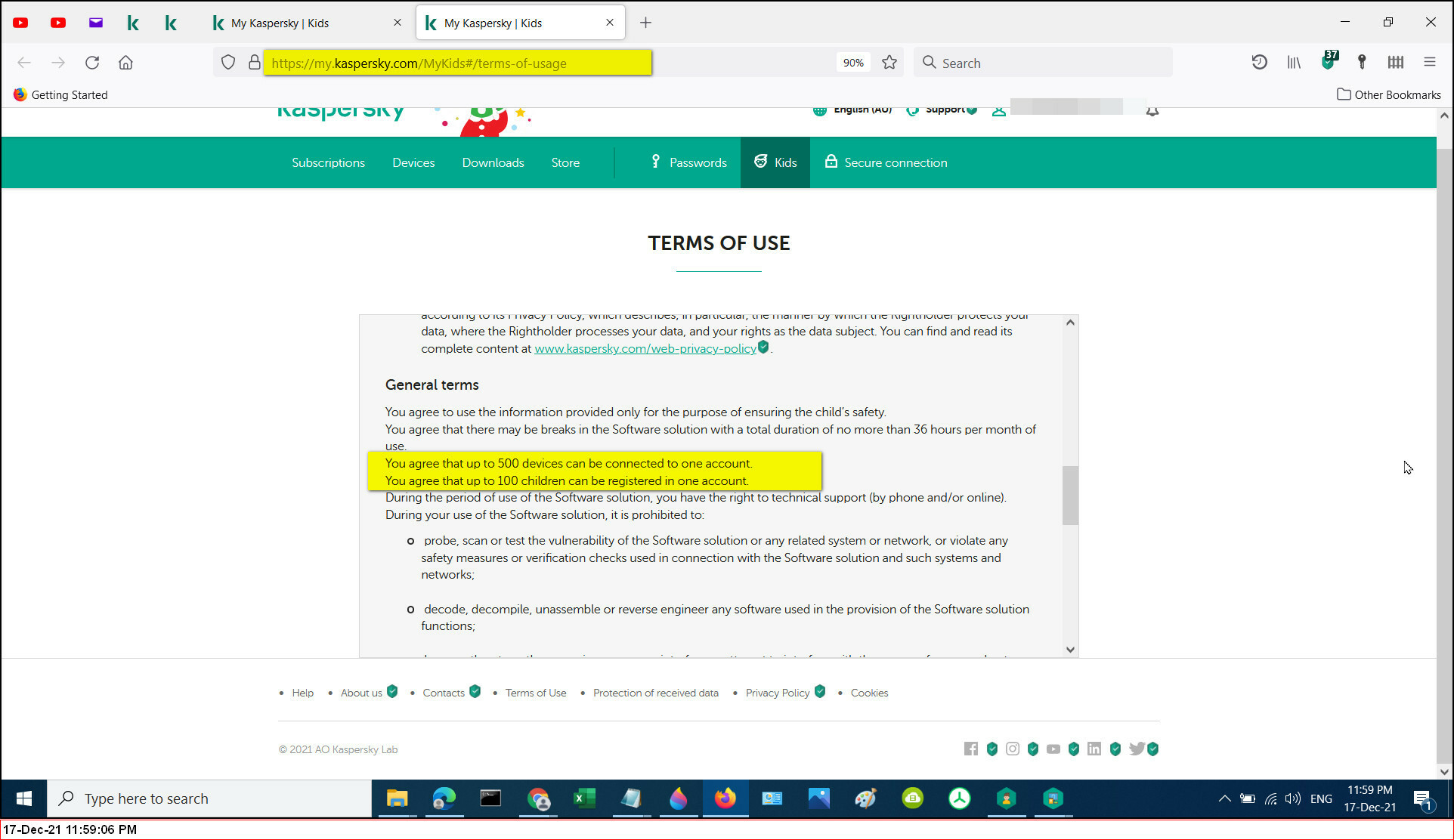Open the Library icon in toolbar
Viewport: 1454px width, 840px height.
1294,63
